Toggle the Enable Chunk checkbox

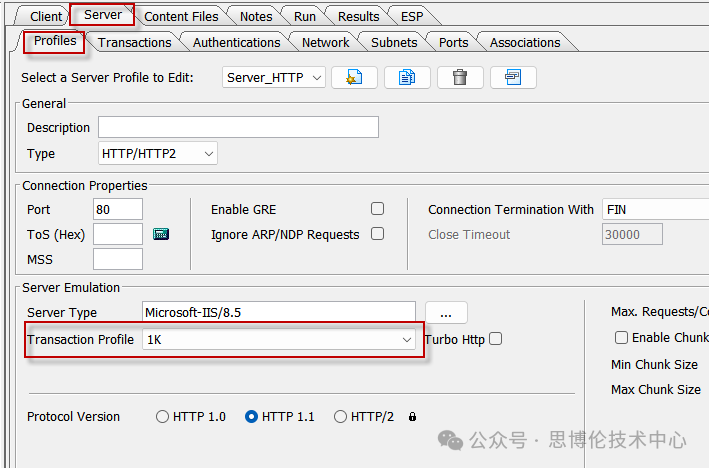(621, 337)
